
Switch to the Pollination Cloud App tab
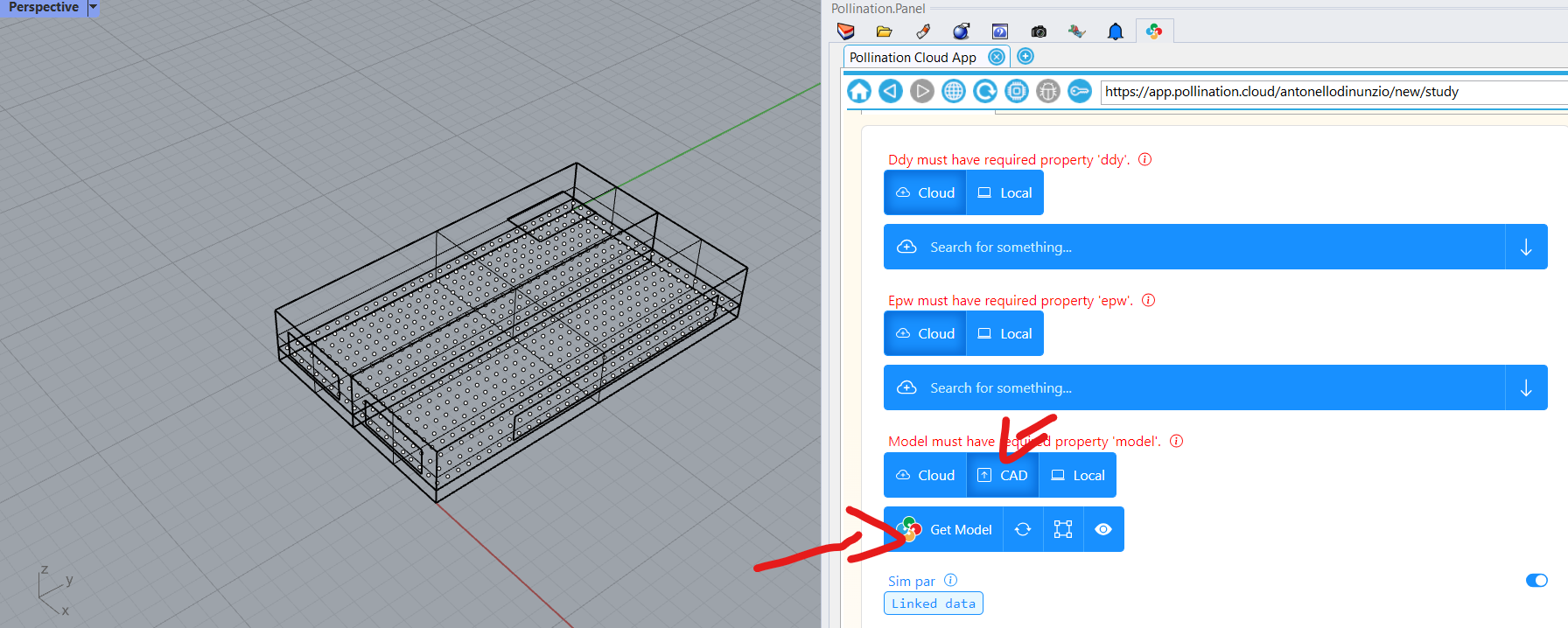[x=913, y=58]
